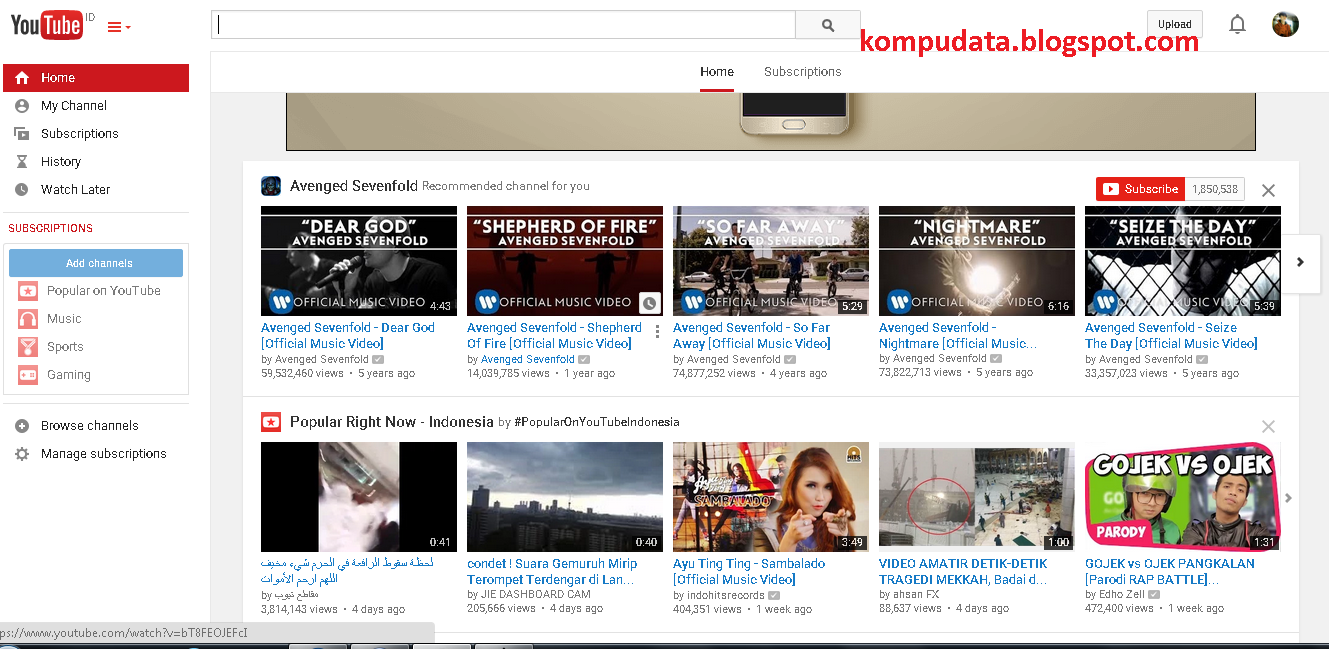Open Home in the sidebar

click(96, 78)
